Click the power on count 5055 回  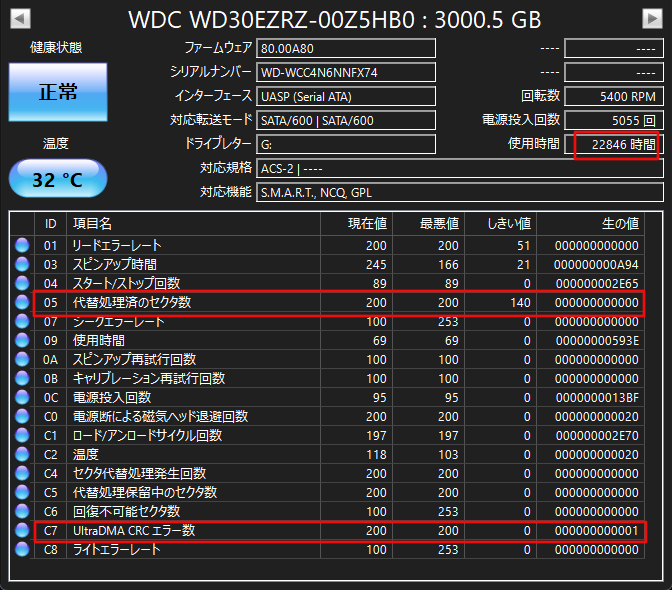(614, 120)
